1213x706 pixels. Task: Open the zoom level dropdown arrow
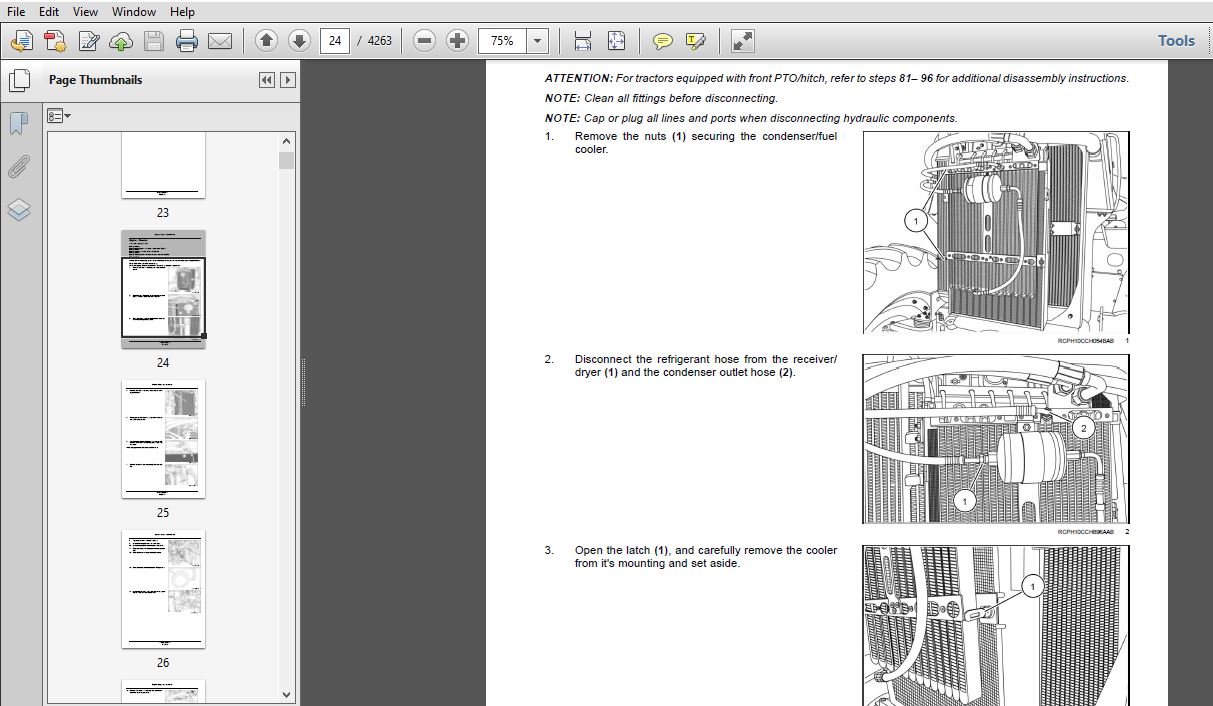538,41
